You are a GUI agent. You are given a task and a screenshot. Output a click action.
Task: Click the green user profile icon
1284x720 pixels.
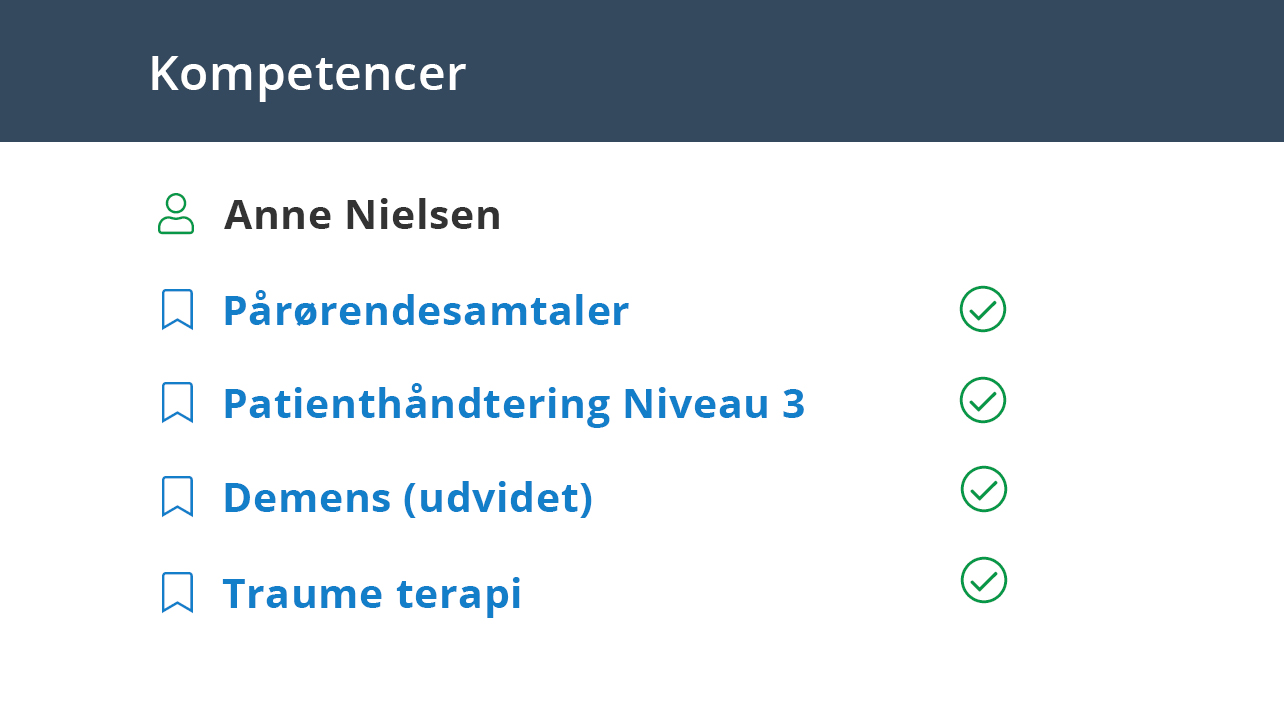[x=176, y=214]
